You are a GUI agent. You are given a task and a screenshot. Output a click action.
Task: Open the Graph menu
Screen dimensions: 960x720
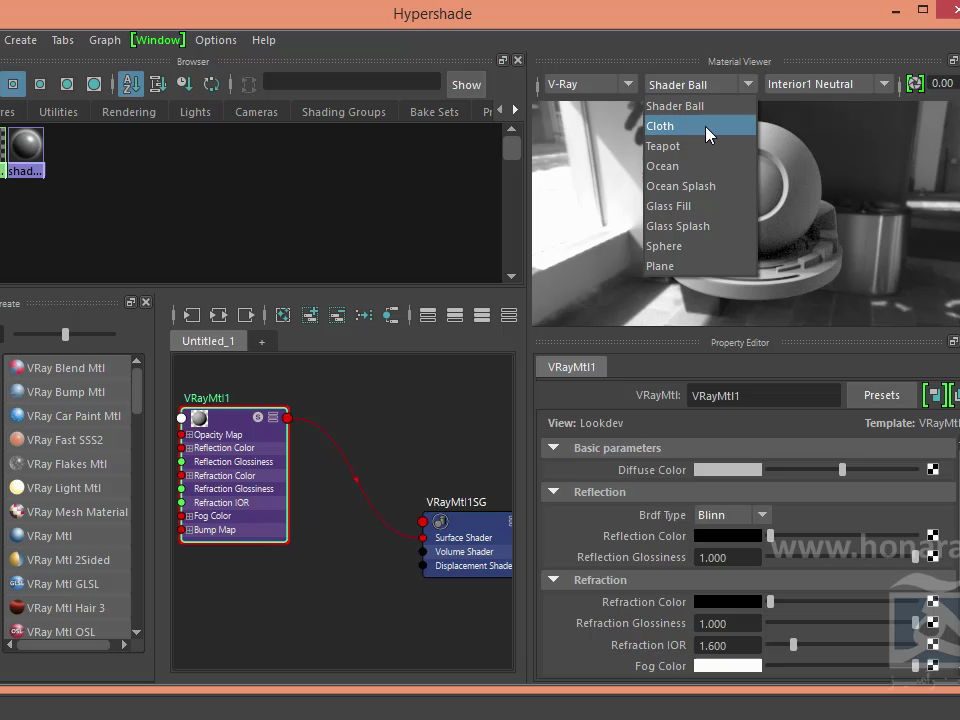pos(105,40)
